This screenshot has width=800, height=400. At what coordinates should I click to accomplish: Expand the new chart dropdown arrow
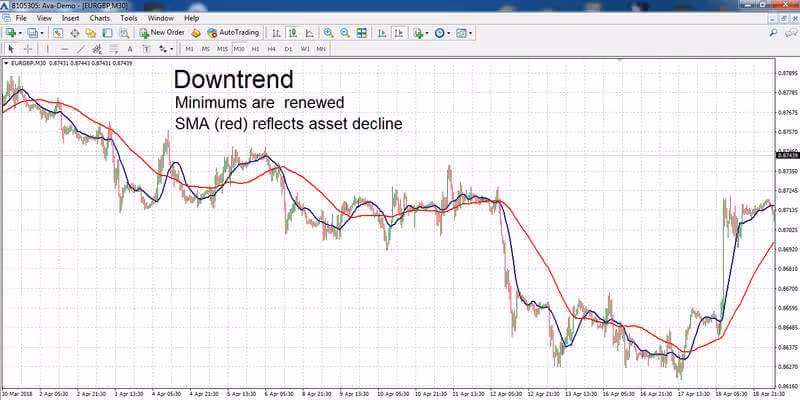(19, 33)
